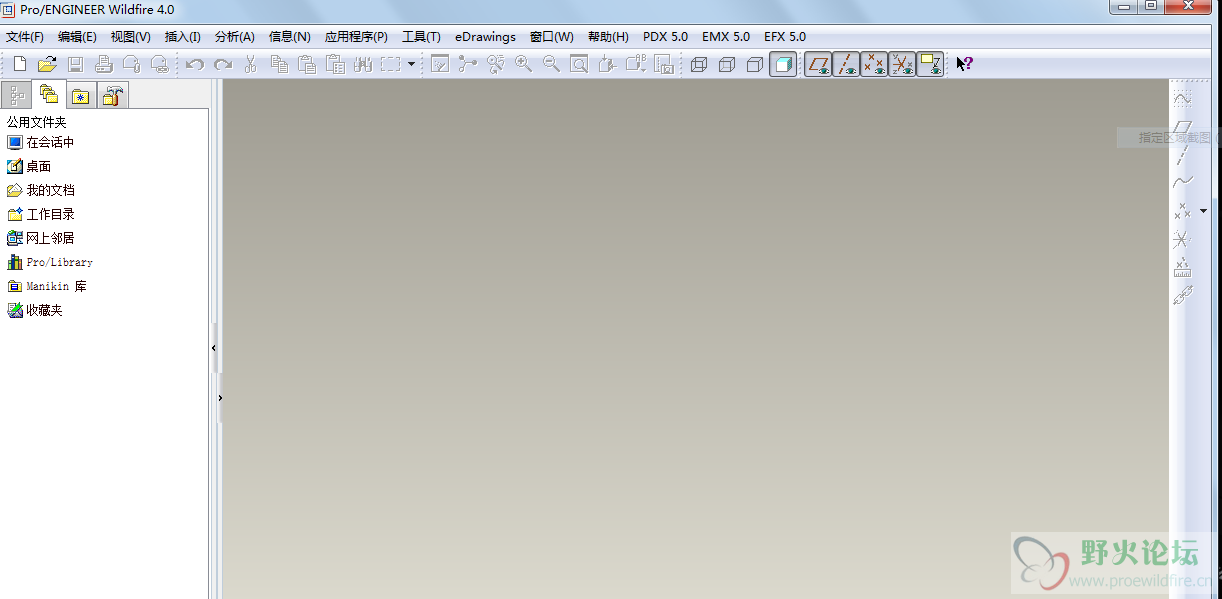Click the Copy icon in toolbar
The image size is (1222, 599).
pos(279,64)
